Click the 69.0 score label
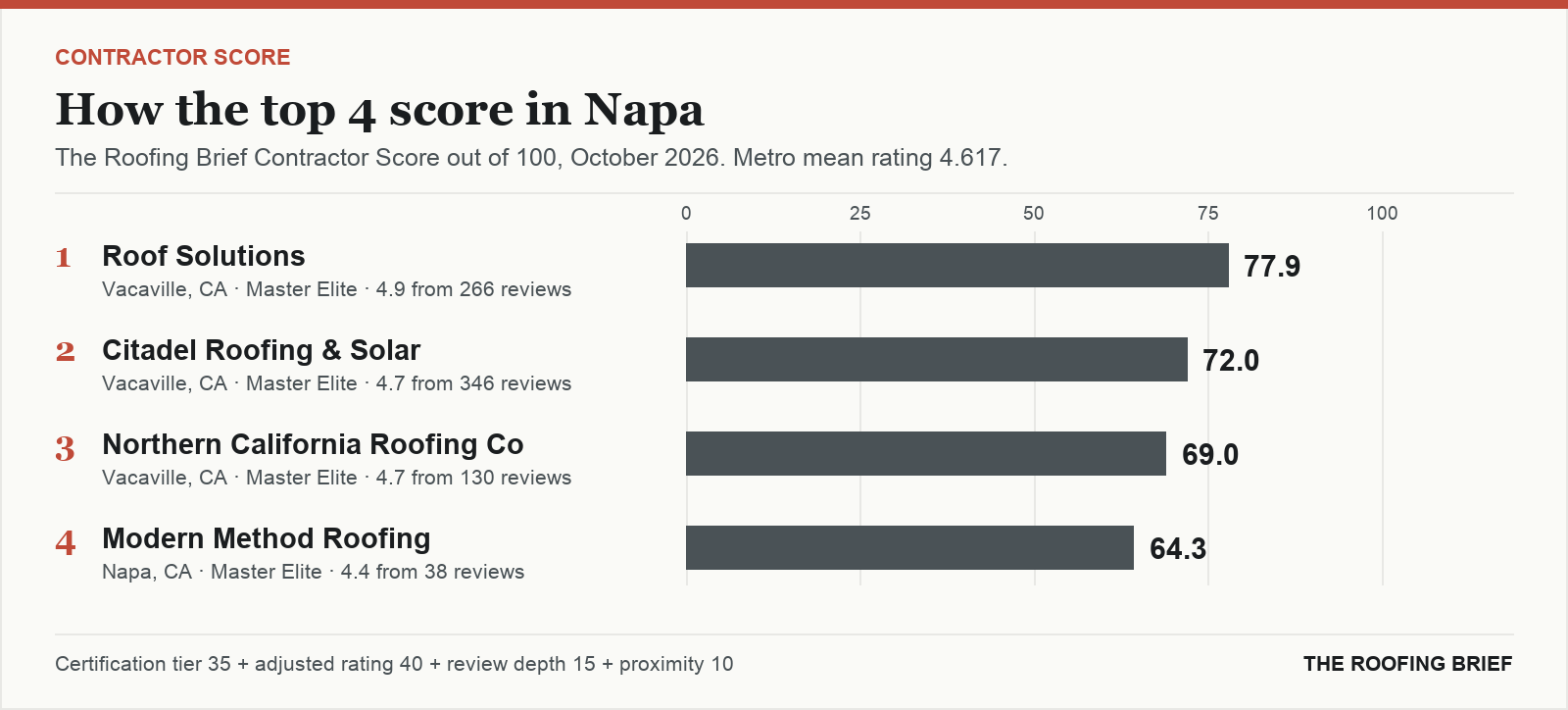Image resolution: width=1568 pixels, height=710 pixels. 1210,454
